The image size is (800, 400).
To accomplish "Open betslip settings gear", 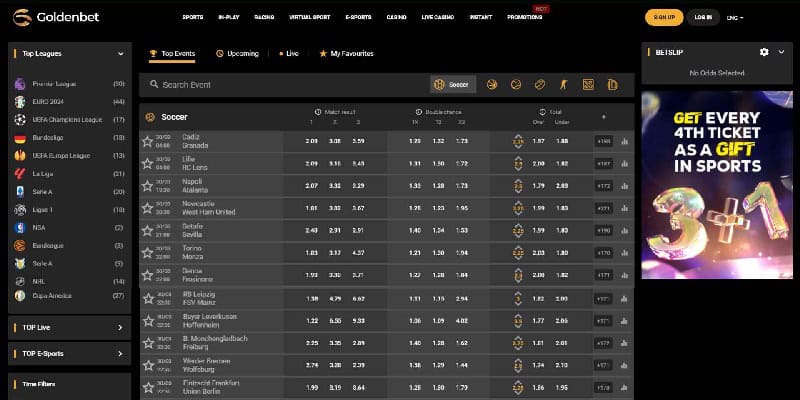I will pos(764,52).
